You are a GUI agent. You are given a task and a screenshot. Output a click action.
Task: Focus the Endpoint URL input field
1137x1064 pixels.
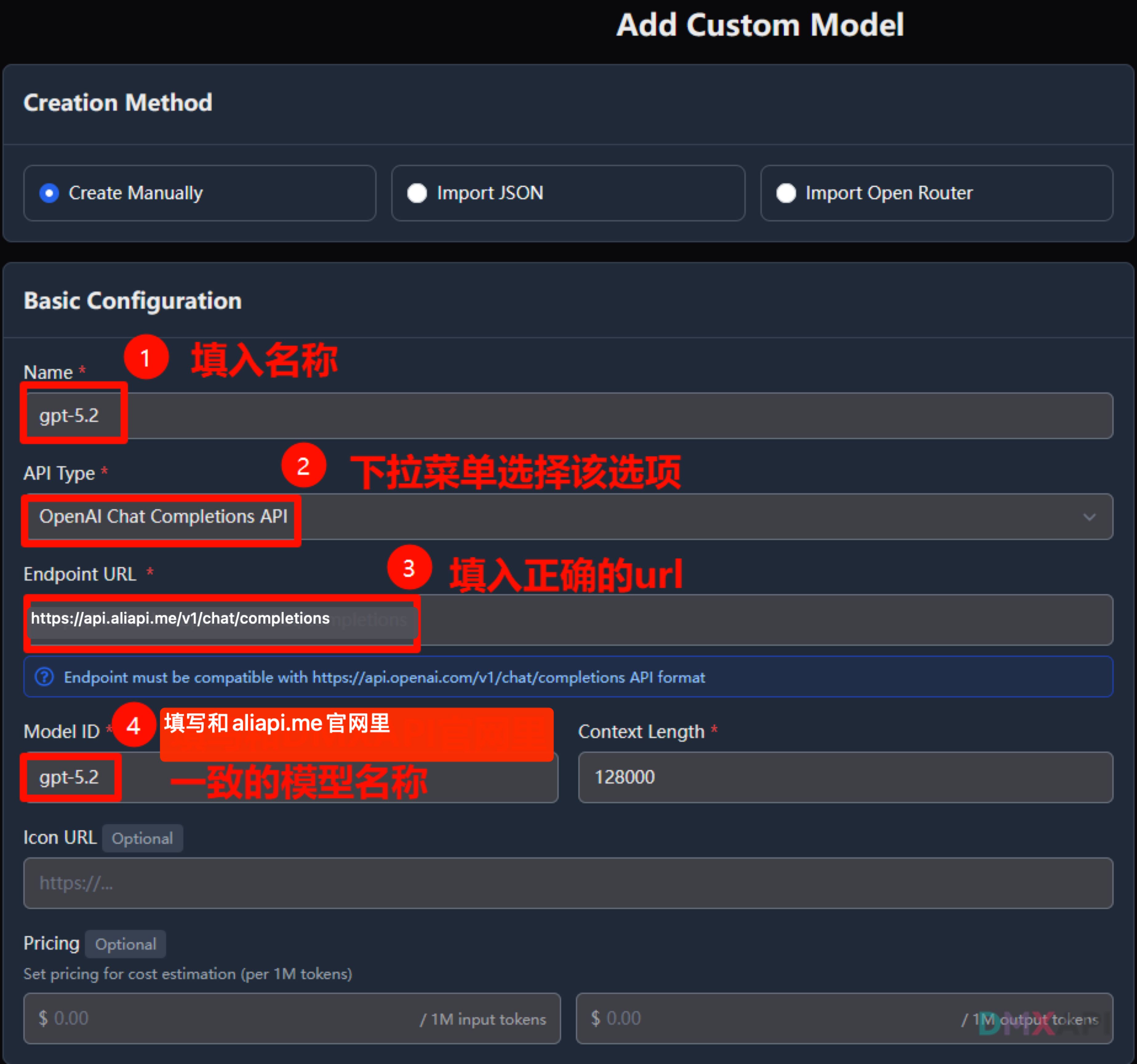coord(568,620)
